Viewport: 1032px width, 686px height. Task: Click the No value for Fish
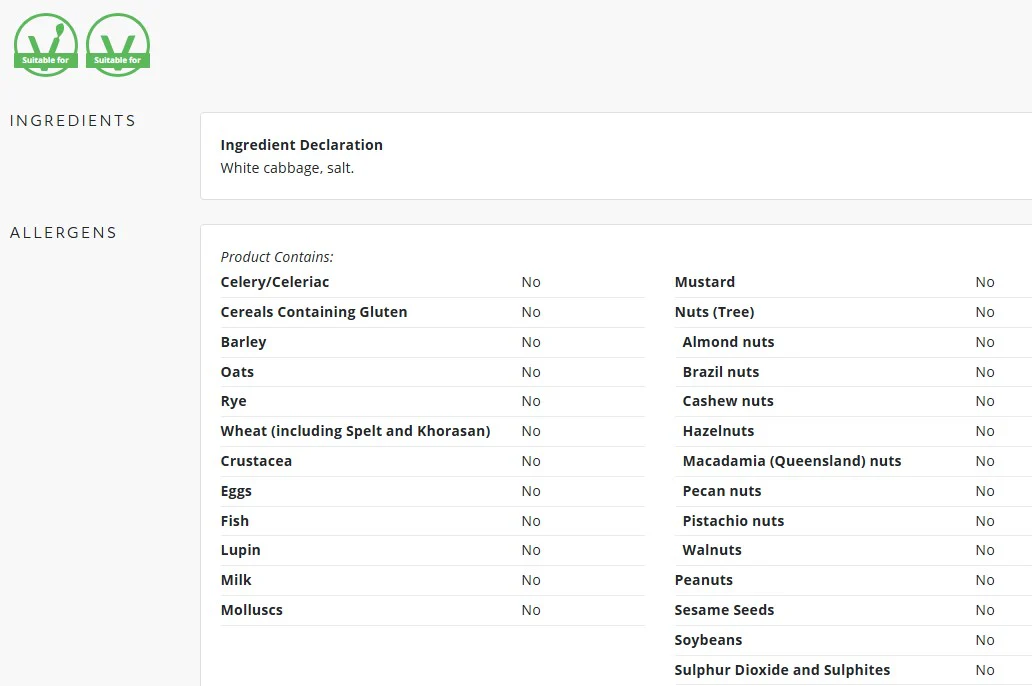click(531, 521)
